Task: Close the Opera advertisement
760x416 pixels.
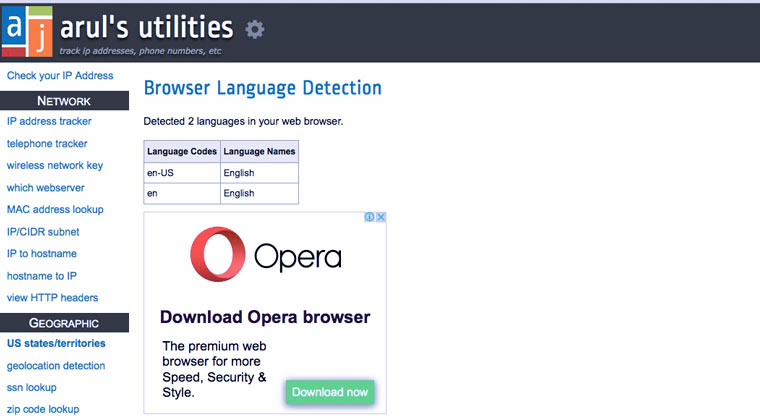Action: pyautogui.click(x=381, y=217)
